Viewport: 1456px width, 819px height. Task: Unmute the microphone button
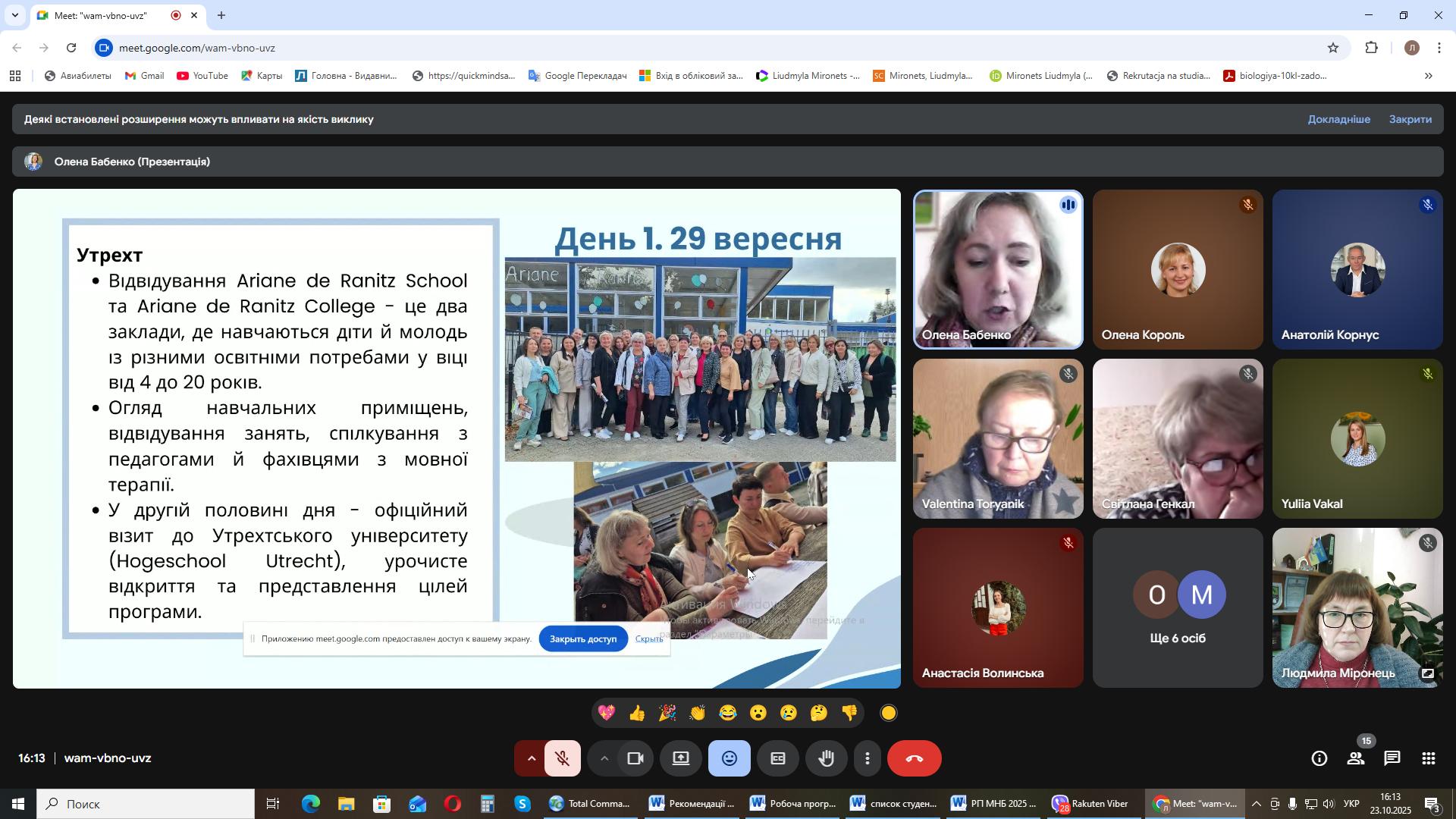[x=562, y=759]
